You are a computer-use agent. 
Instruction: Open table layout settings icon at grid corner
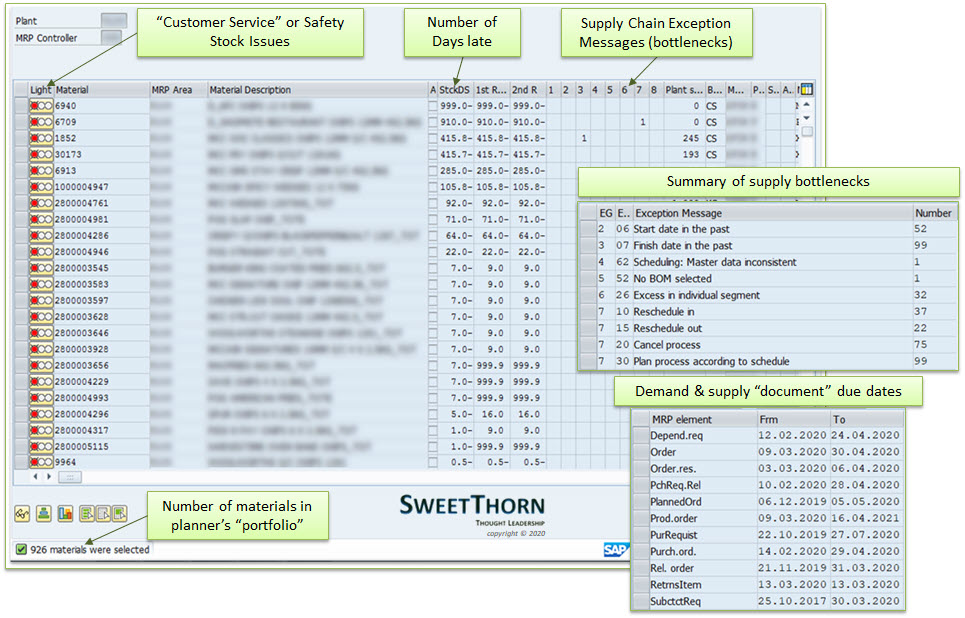(x=806, y=89)
